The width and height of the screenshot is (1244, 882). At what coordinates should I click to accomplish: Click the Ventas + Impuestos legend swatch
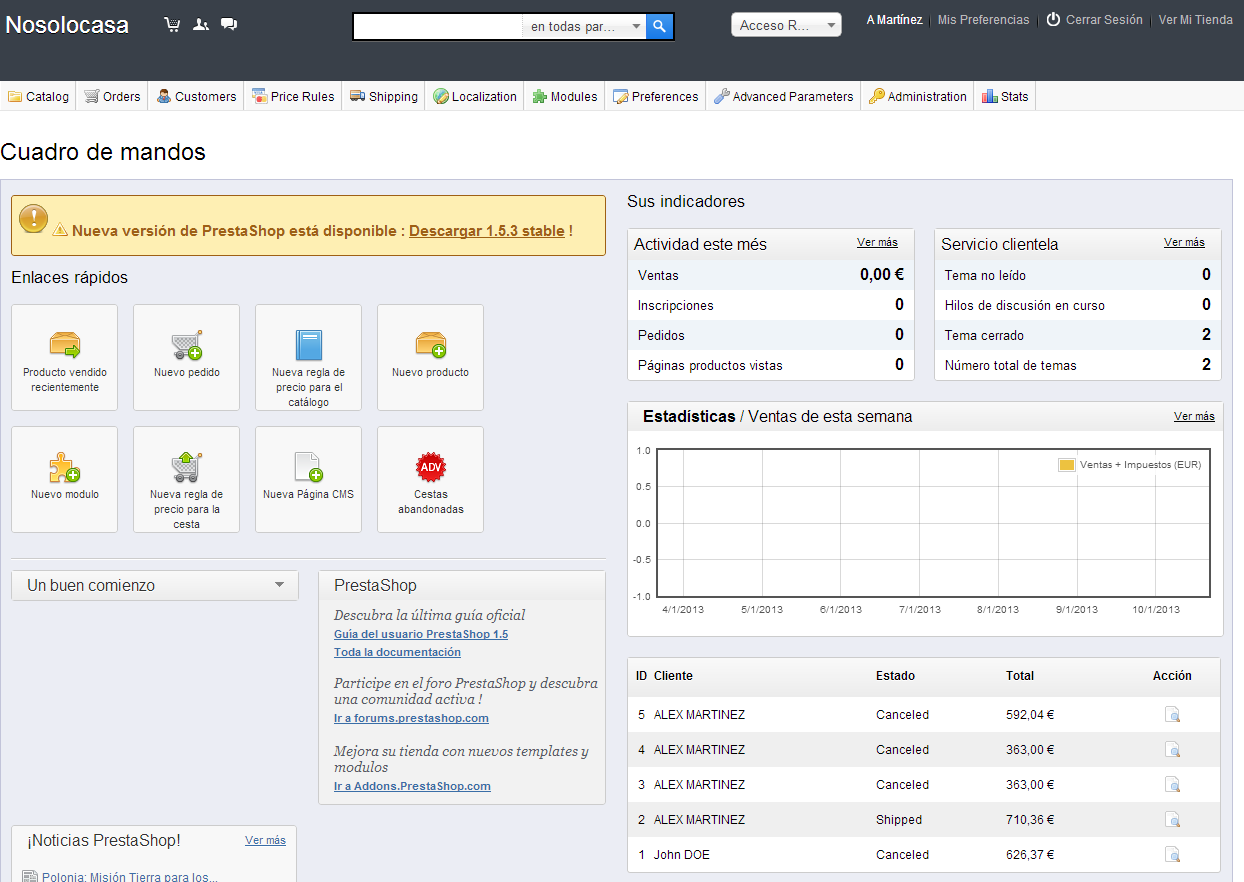point(1066,465)
